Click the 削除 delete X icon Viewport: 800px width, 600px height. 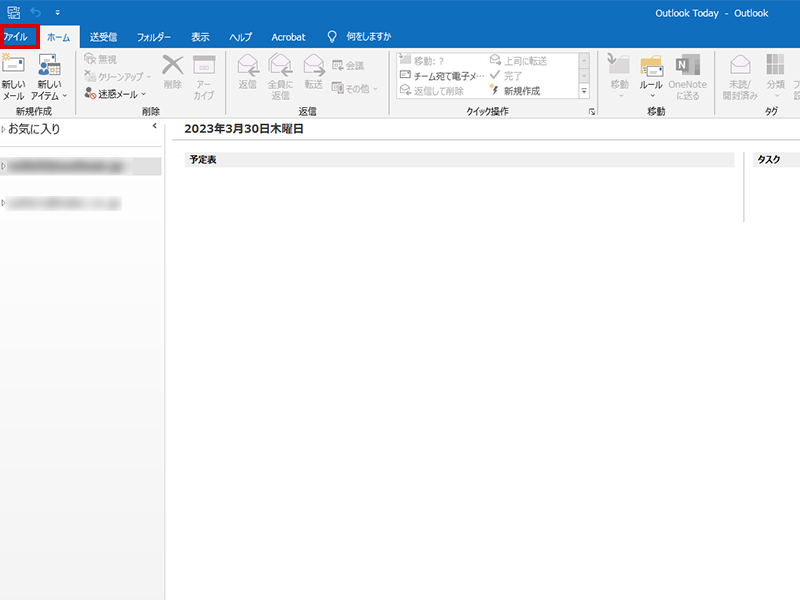pyautogui.click(x=172, y=65)
